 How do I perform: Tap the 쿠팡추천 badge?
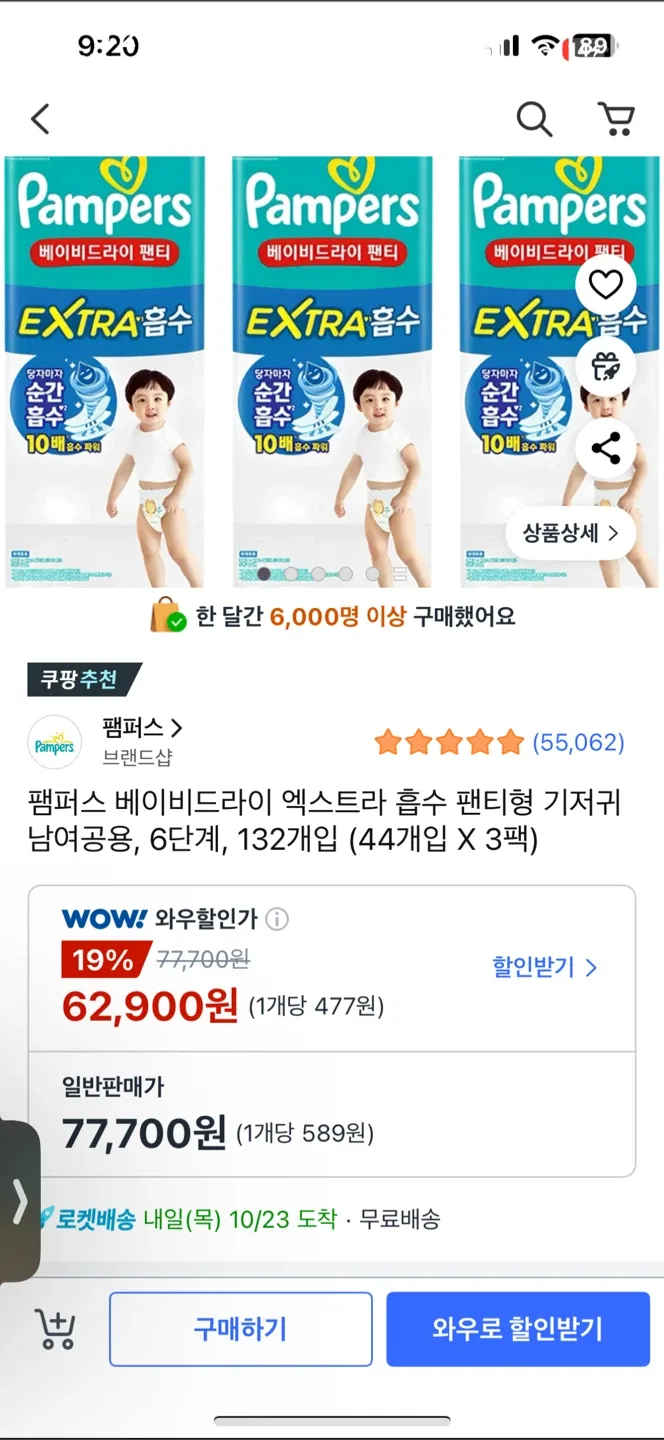[82, 679]
